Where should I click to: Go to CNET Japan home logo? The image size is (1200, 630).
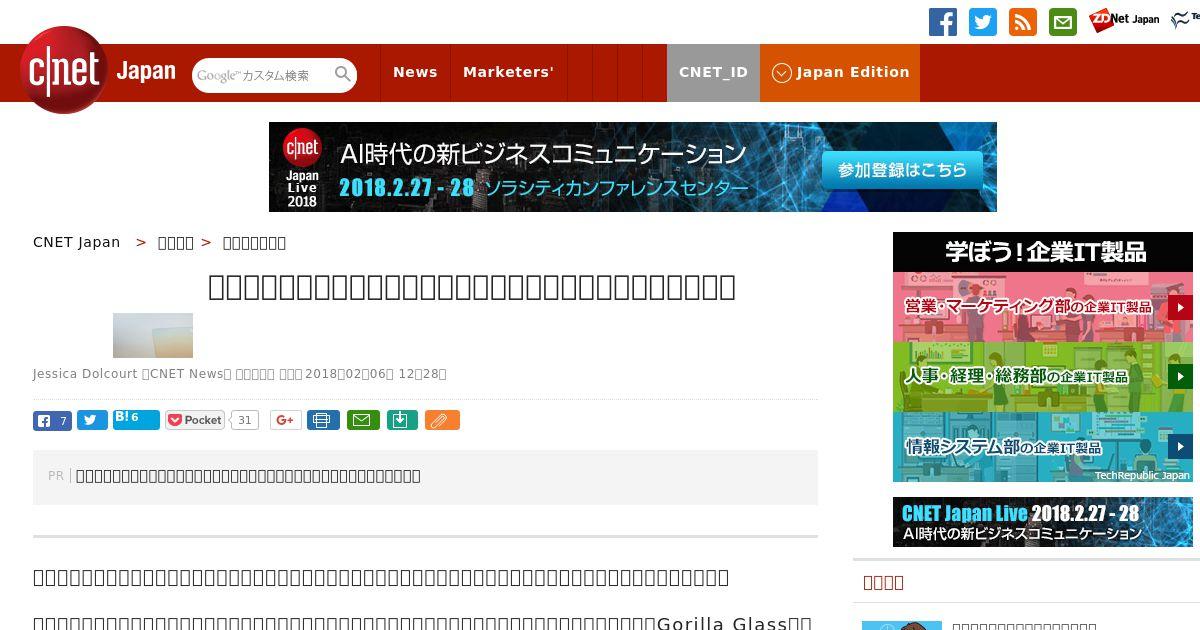click(x=98, y=71)
